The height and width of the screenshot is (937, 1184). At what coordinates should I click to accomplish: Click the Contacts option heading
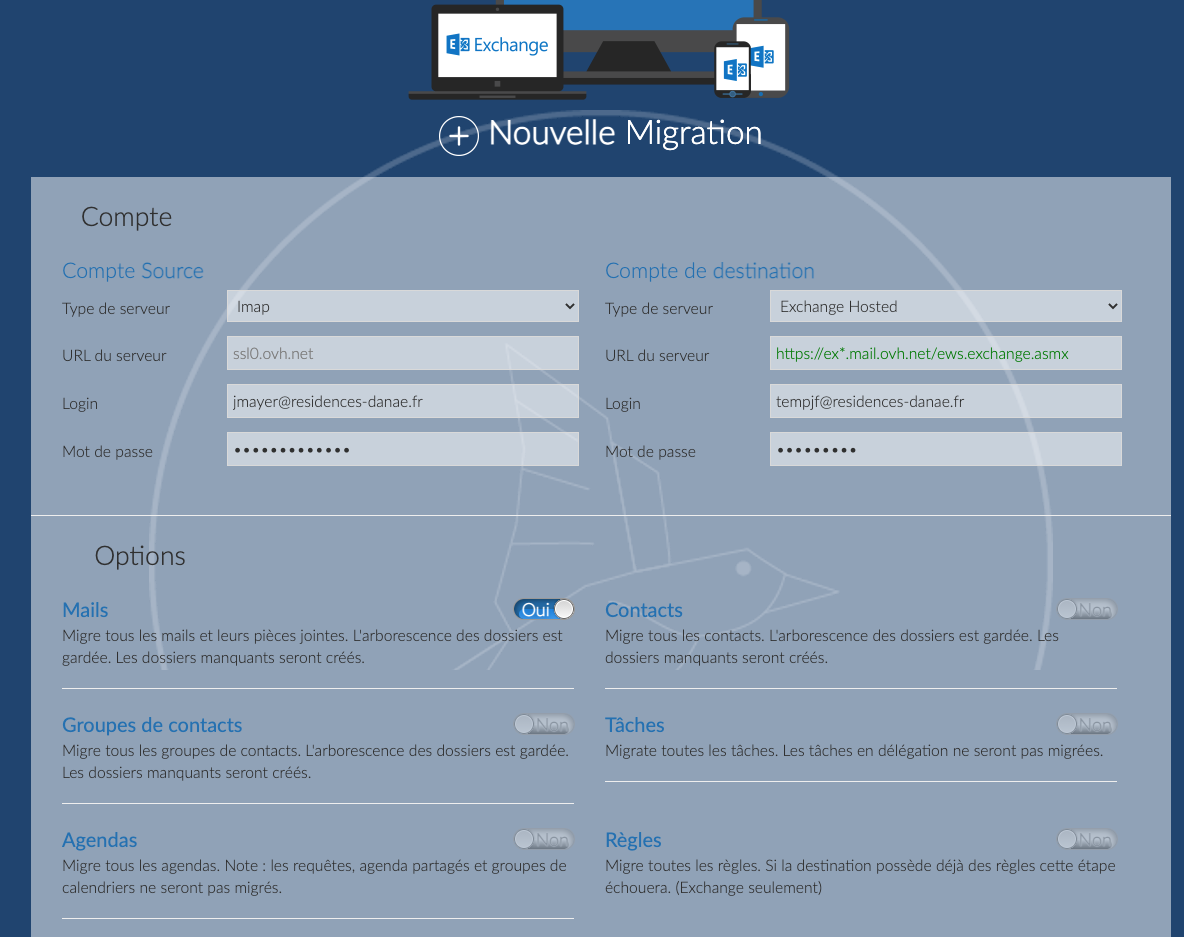[x=644, y=610]
